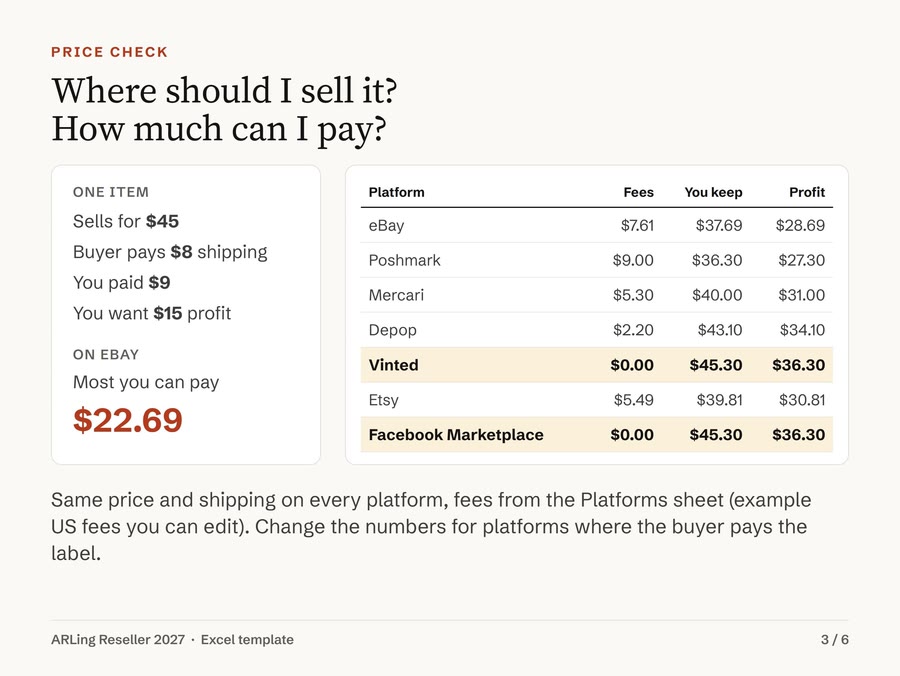The image size is (900, 676).
Task: Click the highlighted Vinted row
Action: (596, 365)
